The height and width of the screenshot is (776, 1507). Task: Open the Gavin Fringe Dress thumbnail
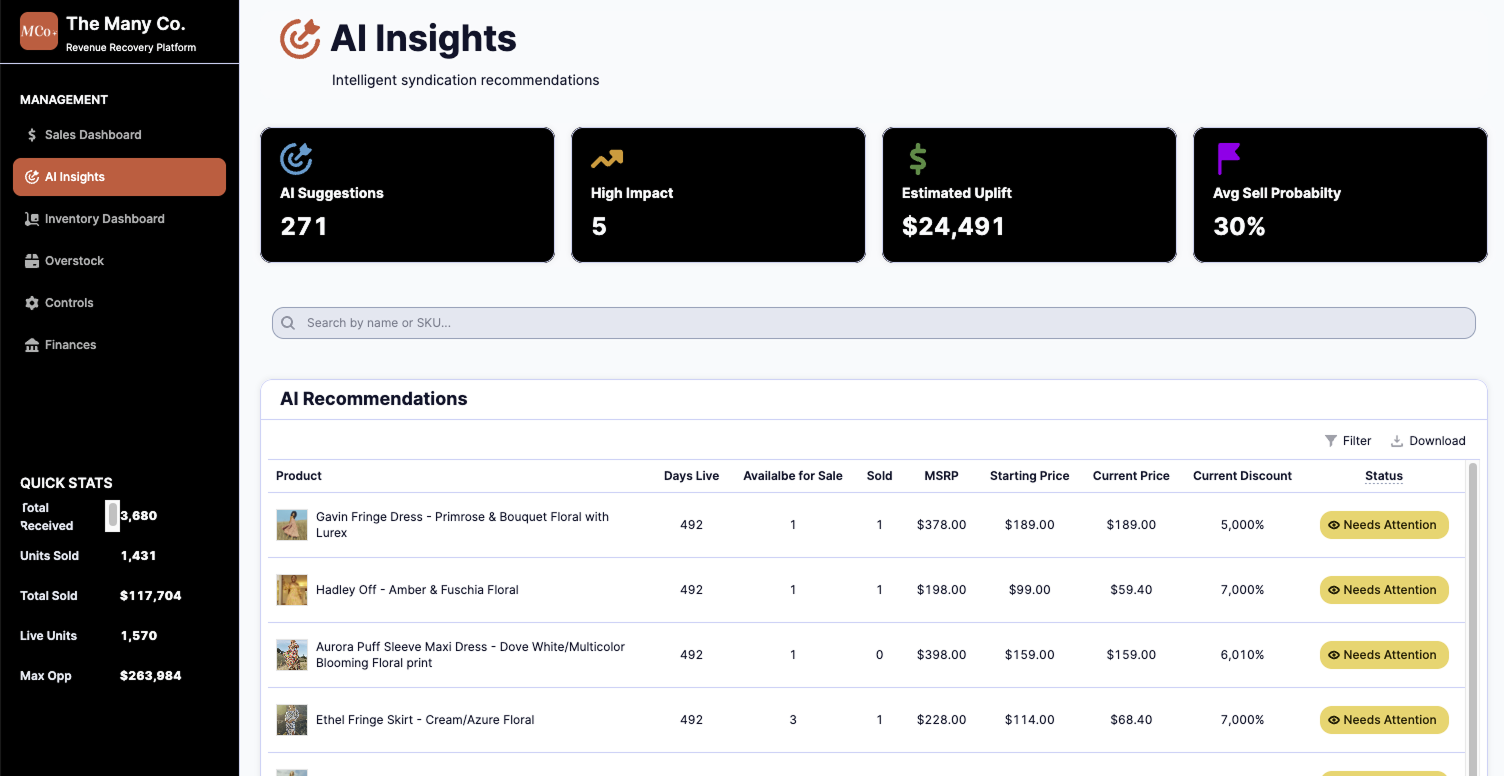pyautogui.click(x=292, y=525)
